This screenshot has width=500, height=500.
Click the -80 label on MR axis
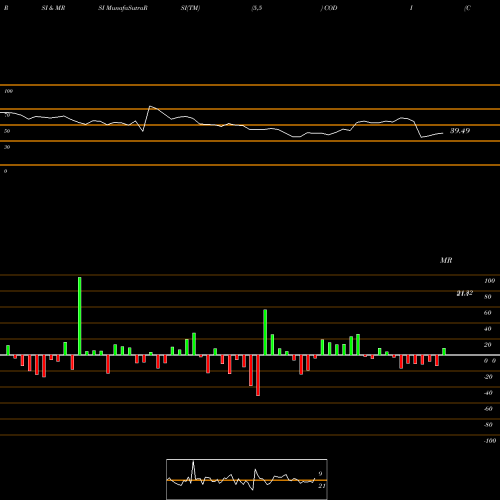488,425
